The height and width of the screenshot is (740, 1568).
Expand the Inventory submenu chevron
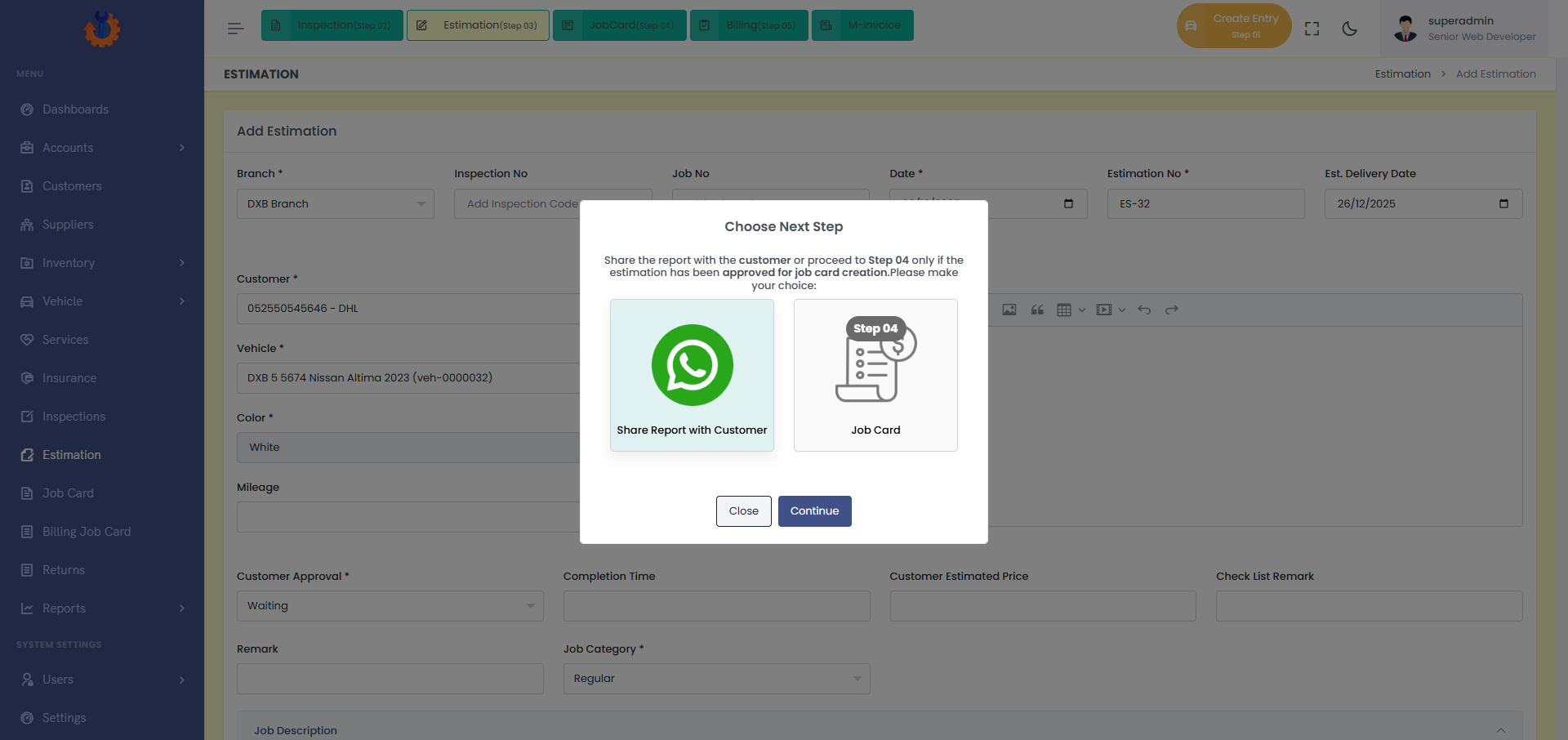pyautogui.click(x=182, y=263)
